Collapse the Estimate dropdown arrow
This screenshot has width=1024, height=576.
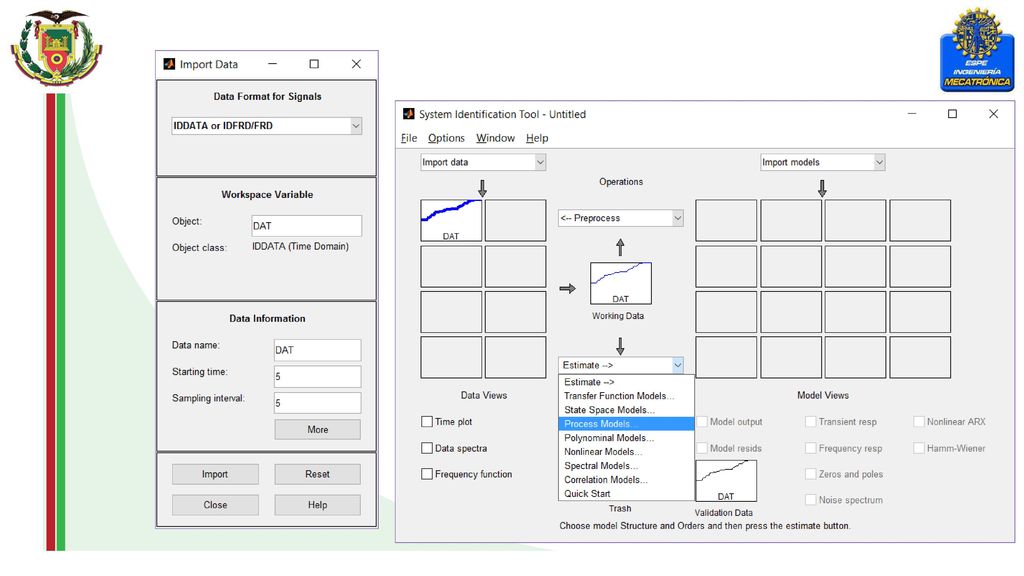click(677, 365)
